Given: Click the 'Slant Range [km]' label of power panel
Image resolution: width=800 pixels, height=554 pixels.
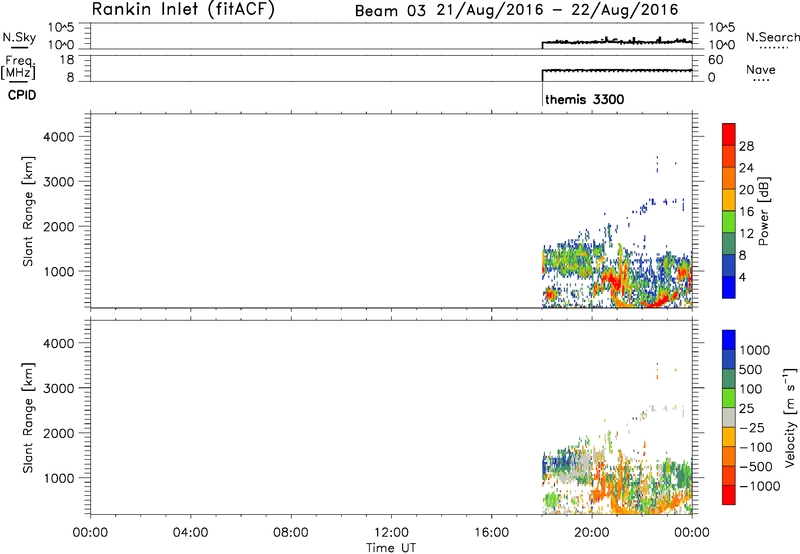Looking at the screenshot, I should coord(28,211).
